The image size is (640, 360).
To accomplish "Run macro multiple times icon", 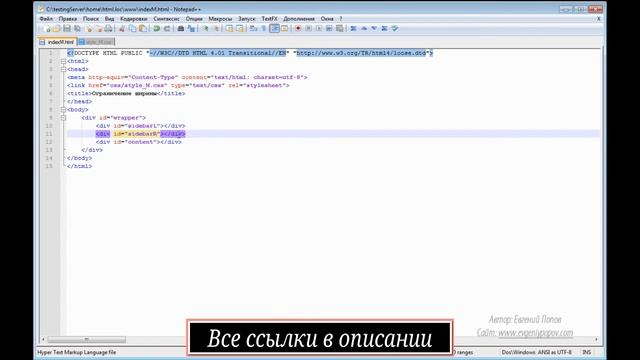I will (x=329, y=29).
